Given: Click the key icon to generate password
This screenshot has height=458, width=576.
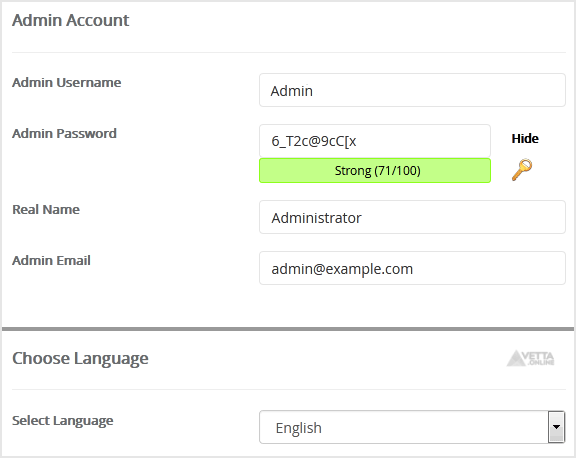Looking at the screenshot, I should 522,170.
